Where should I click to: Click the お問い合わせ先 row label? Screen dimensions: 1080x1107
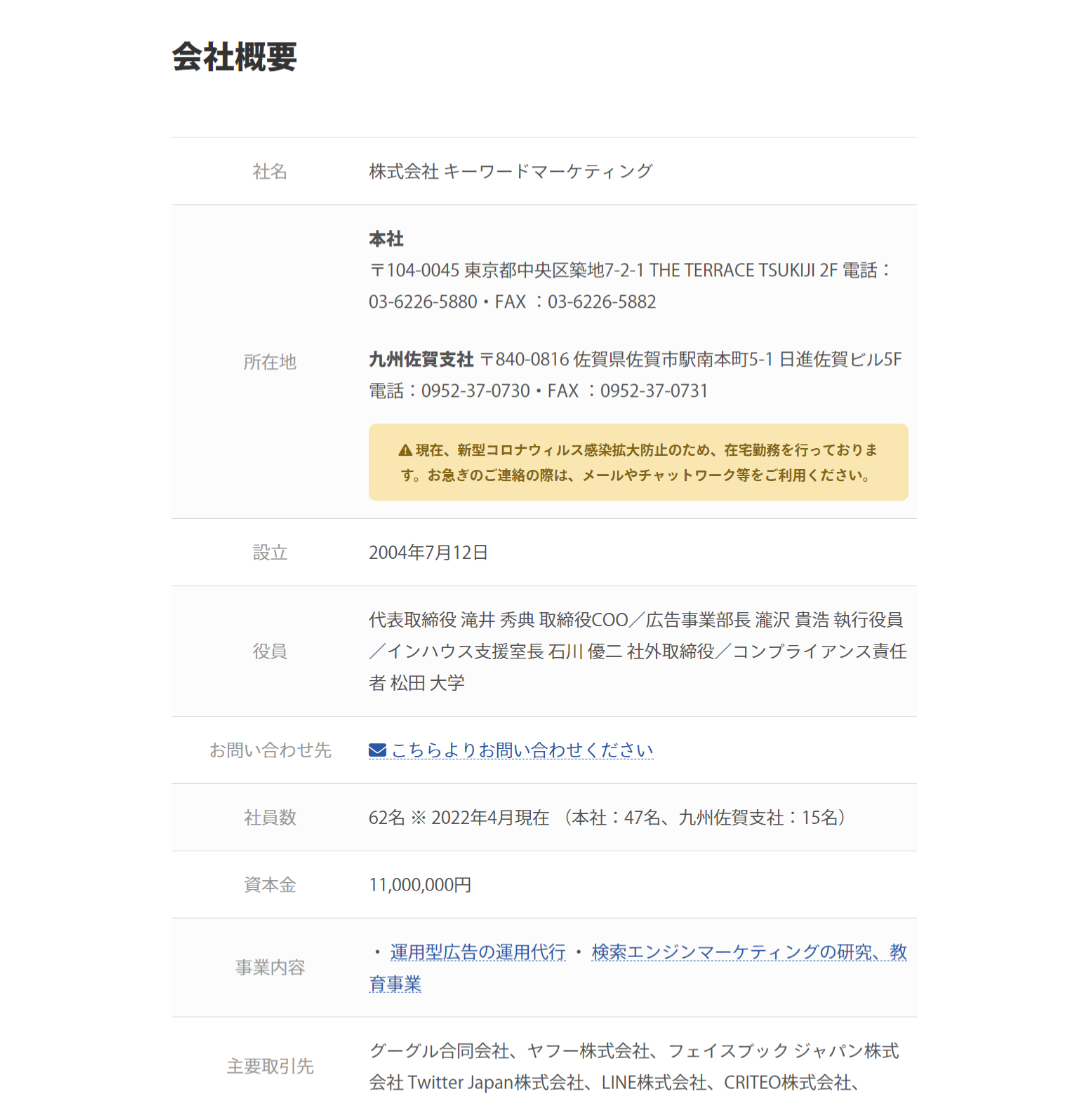pos(270,750)
